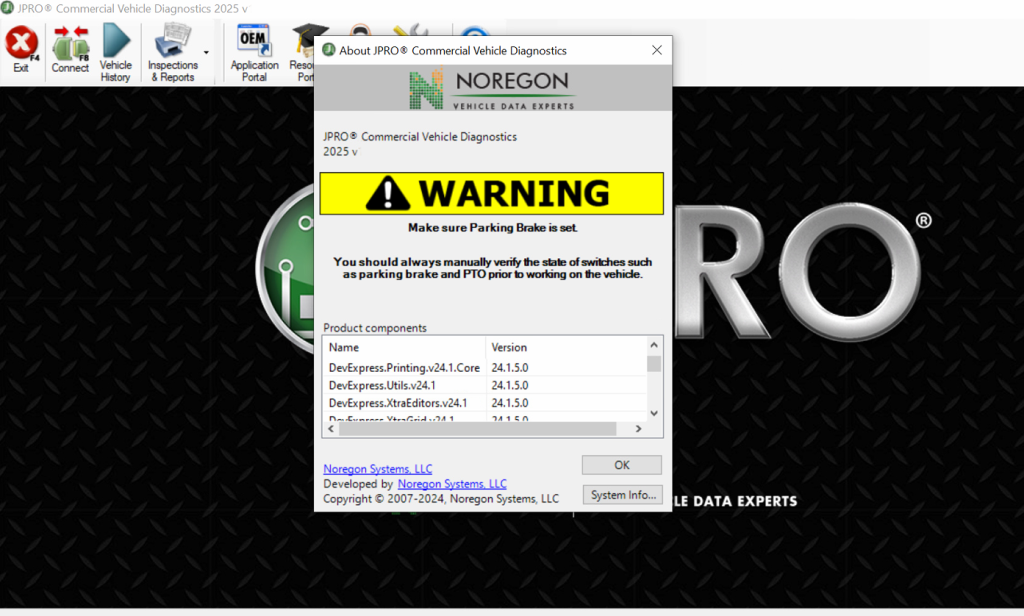Sort components by the Version column header
Screen dimensions: 1024x616
pos(565,347)
